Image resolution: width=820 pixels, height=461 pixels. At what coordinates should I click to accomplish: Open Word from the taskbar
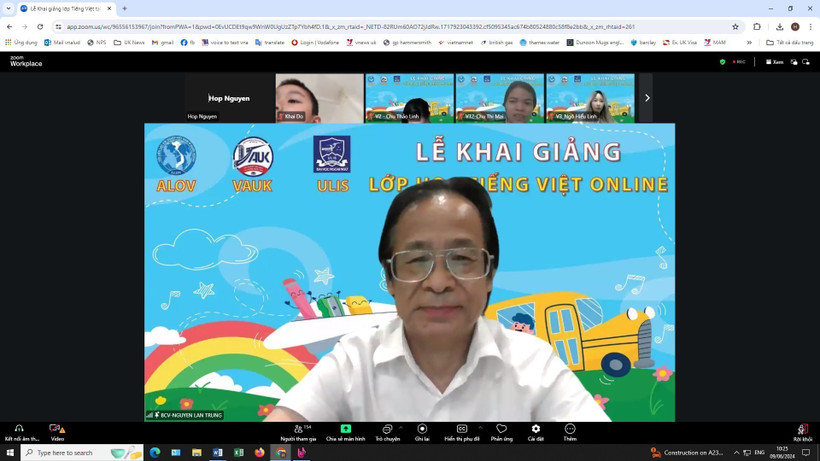click(x=218, y=453)
